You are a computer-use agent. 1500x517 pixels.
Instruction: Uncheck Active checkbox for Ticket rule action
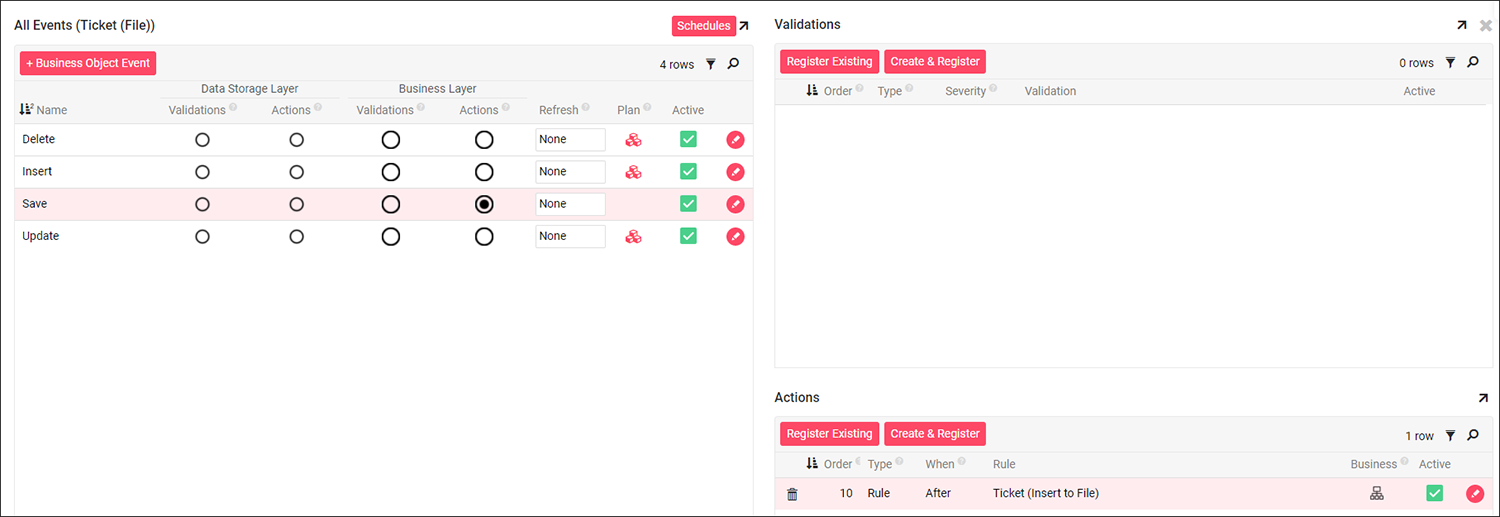tap(1435, 493)
